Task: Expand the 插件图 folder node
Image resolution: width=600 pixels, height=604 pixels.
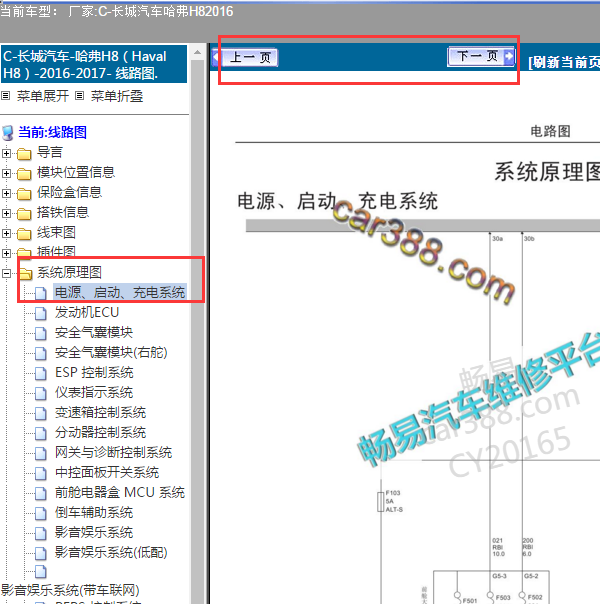Action: point(6,253)
